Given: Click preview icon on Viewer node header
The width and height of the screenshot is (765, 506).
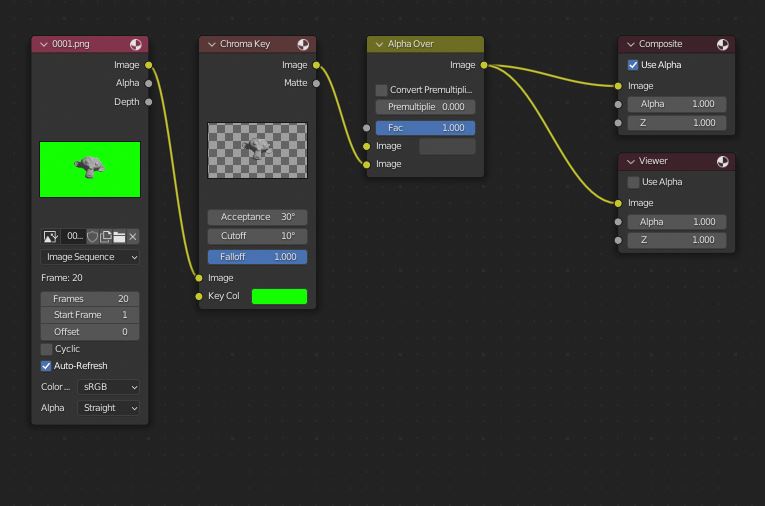Looking at the screenshot, I should click(722, 161).
